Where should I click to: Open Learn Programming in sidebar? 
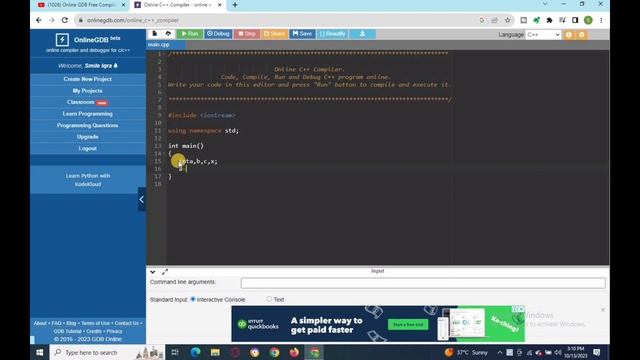tap(88, 114)
